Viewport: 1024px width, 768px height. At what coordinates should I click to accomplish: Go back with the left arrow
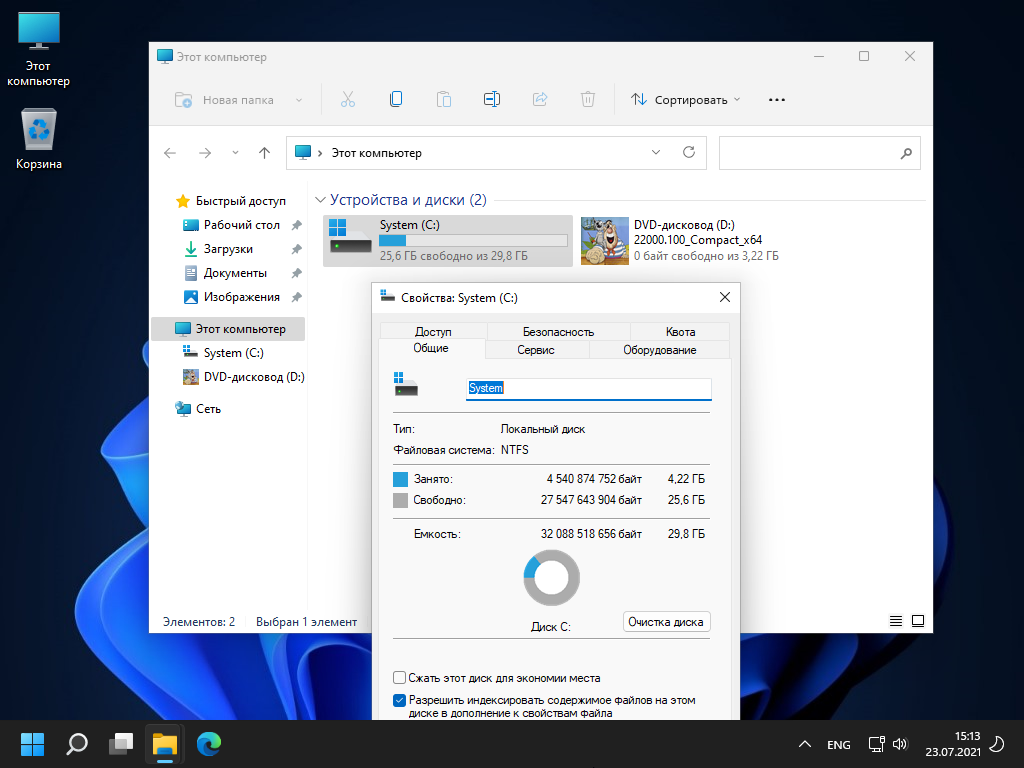point(170,153)
